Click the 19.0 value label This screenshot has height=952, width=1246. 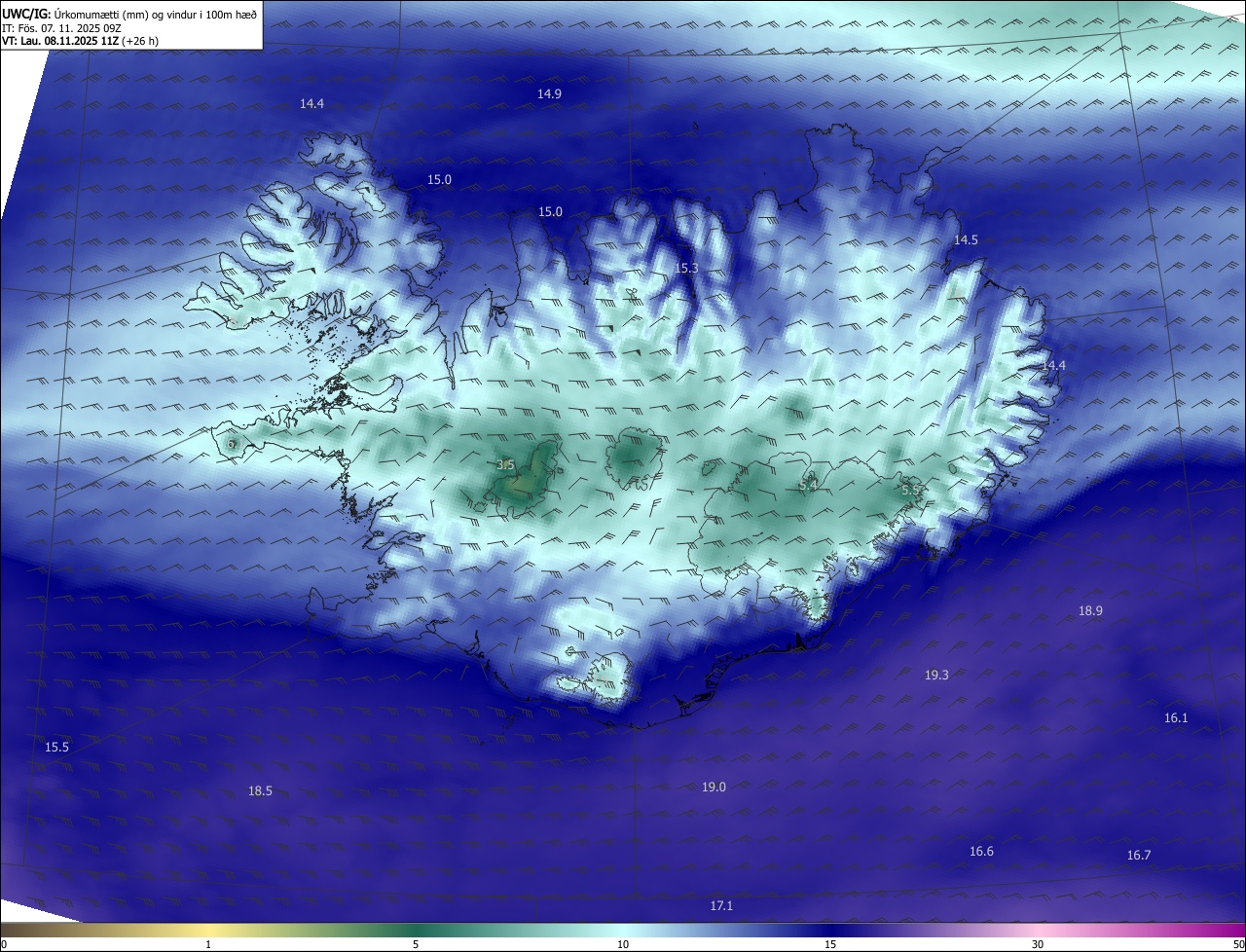(714, 787)
